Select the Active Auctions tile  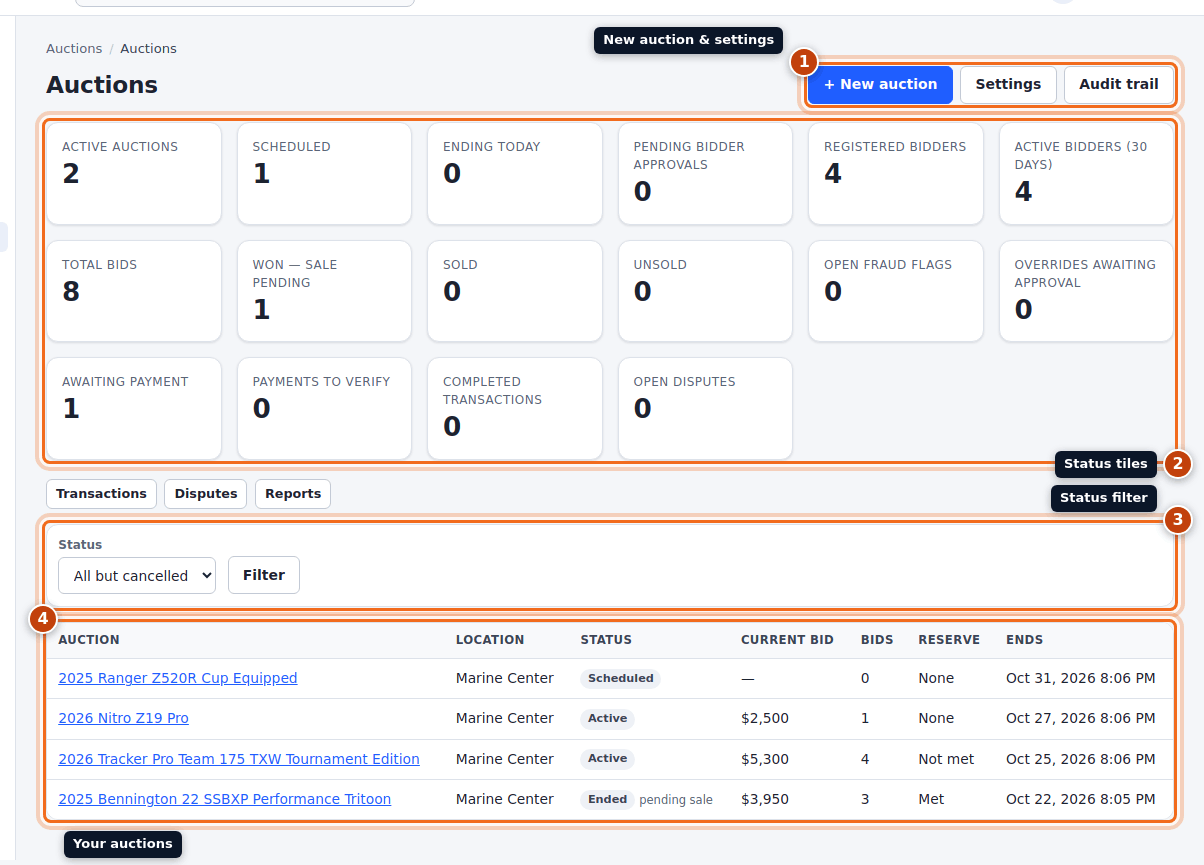134,174
